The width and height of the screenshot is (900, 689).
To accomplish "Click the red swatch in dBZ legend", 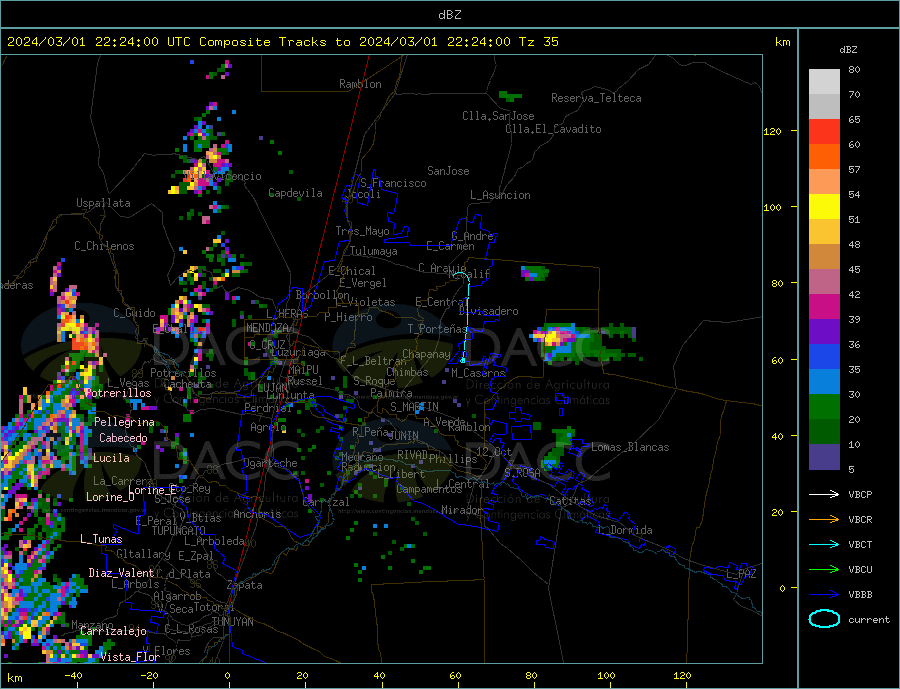I will click(x=824, y=132).
